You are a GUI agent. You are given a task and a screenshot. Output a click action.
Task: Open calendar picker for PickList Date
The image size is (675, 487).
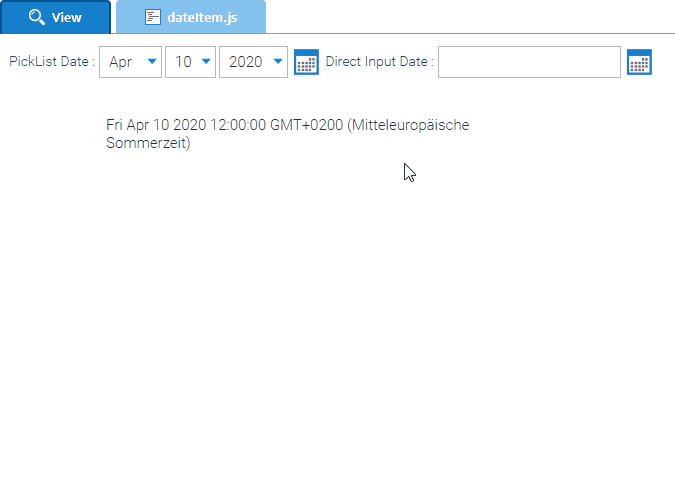pyautogui.click(x=306, y=62)
